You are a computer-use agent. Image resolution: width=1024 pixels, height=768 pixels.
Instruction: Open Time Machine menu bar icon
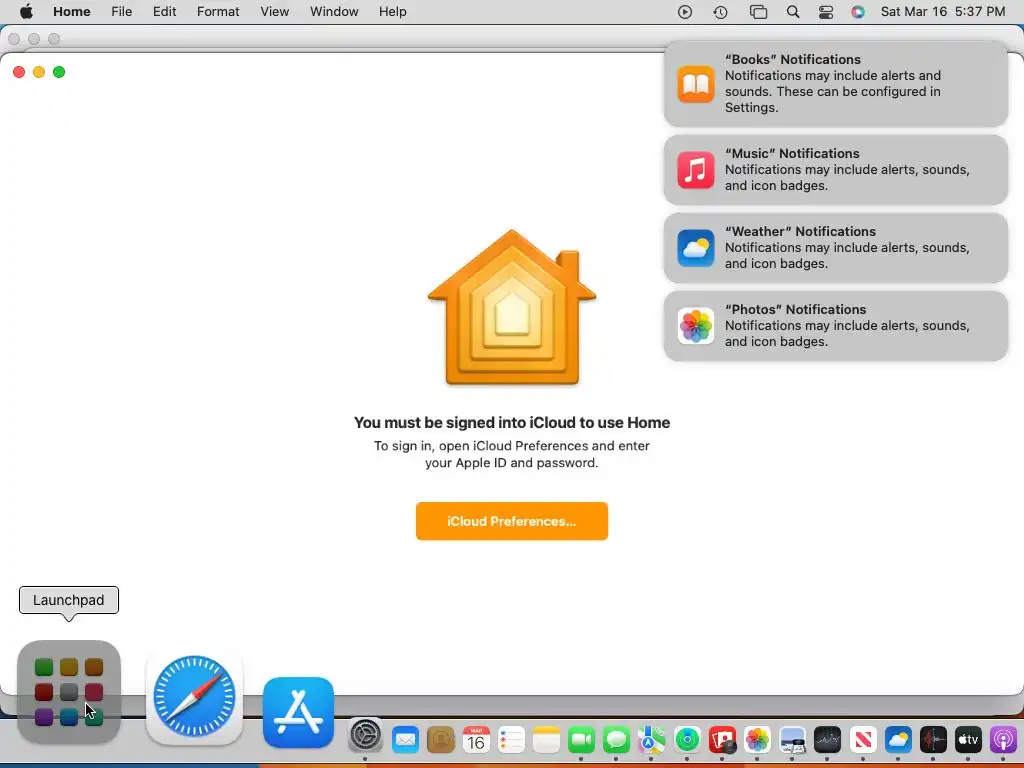[720, 12]
